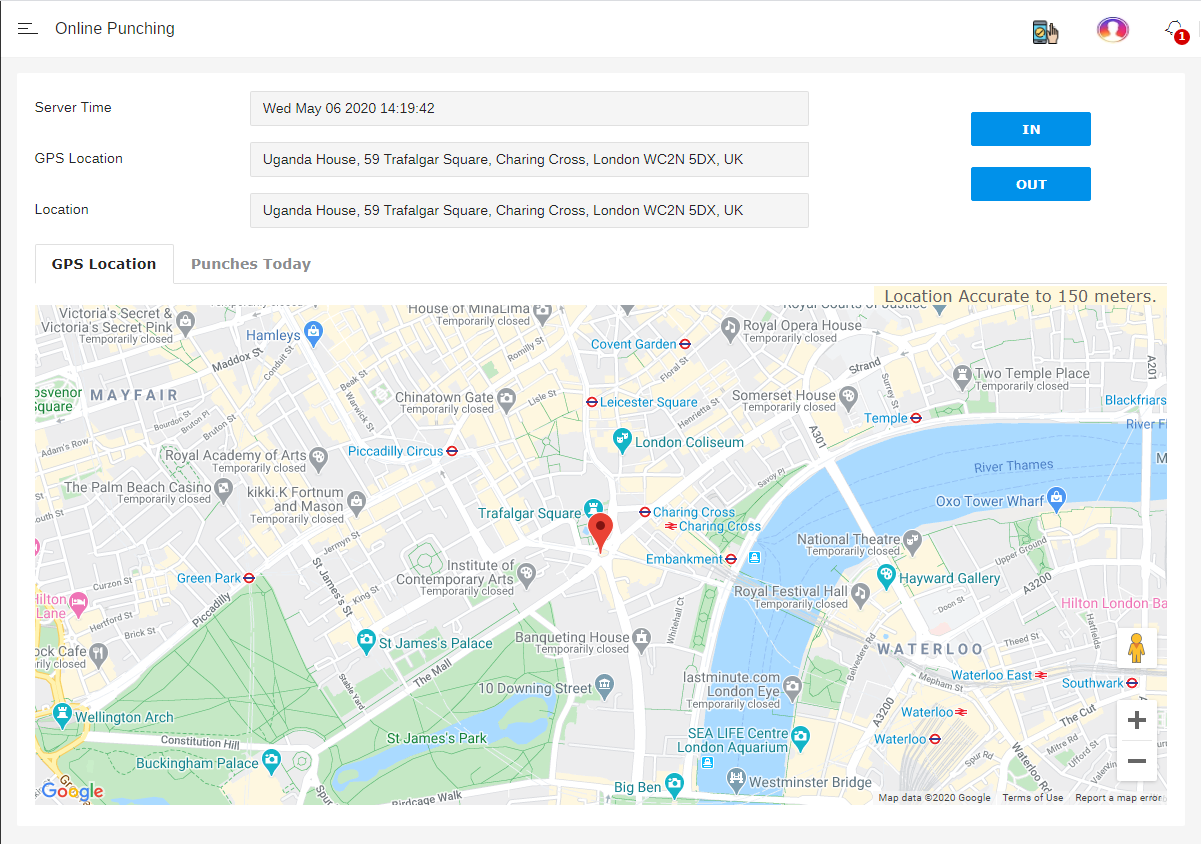
Task: Zoom out on the map
Action: tap(1137, 761)
